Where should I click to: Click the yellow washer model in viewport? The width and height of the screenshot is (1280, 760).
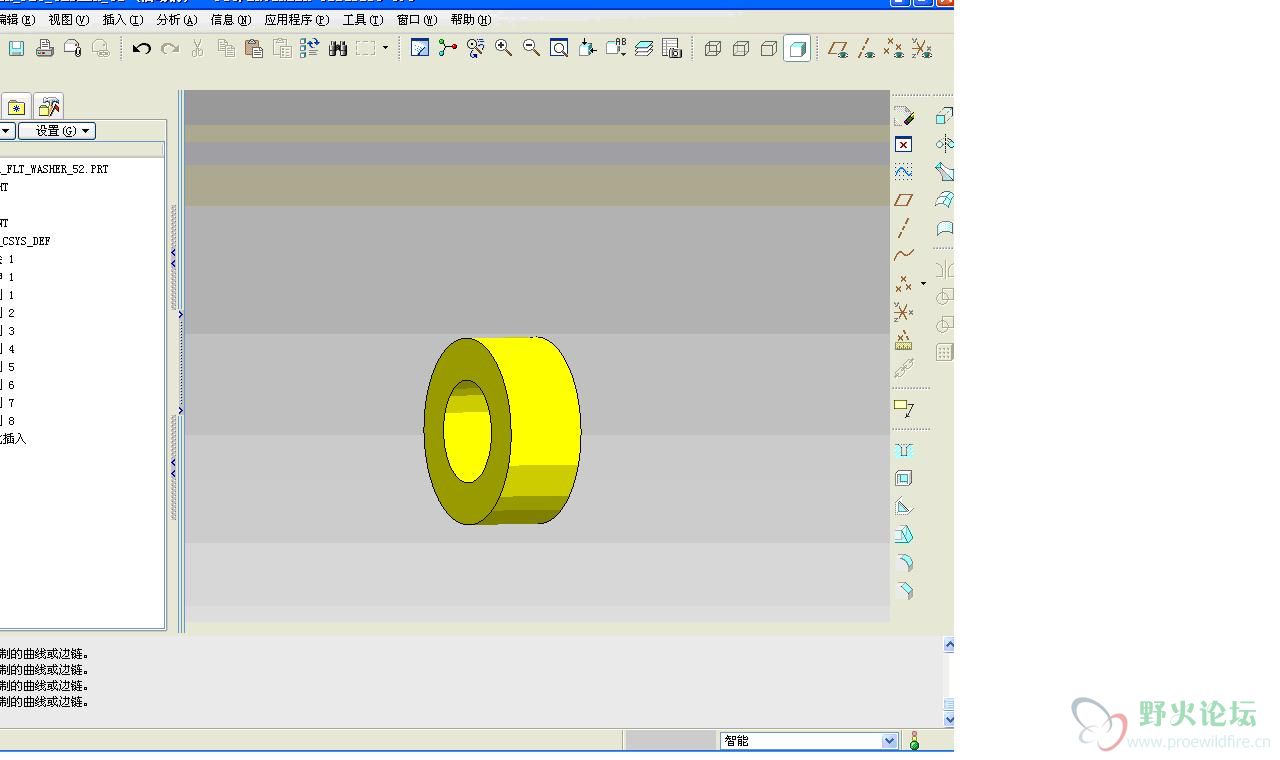502,431
